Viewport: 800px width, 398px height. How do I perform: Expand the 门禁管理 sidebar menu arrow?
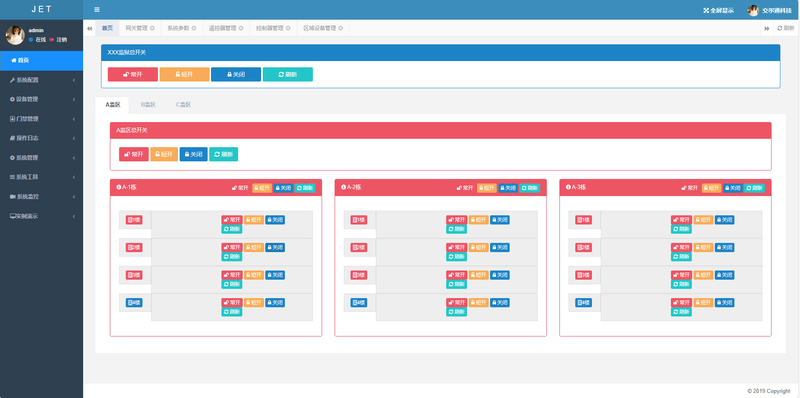click(x=74, y=119)
